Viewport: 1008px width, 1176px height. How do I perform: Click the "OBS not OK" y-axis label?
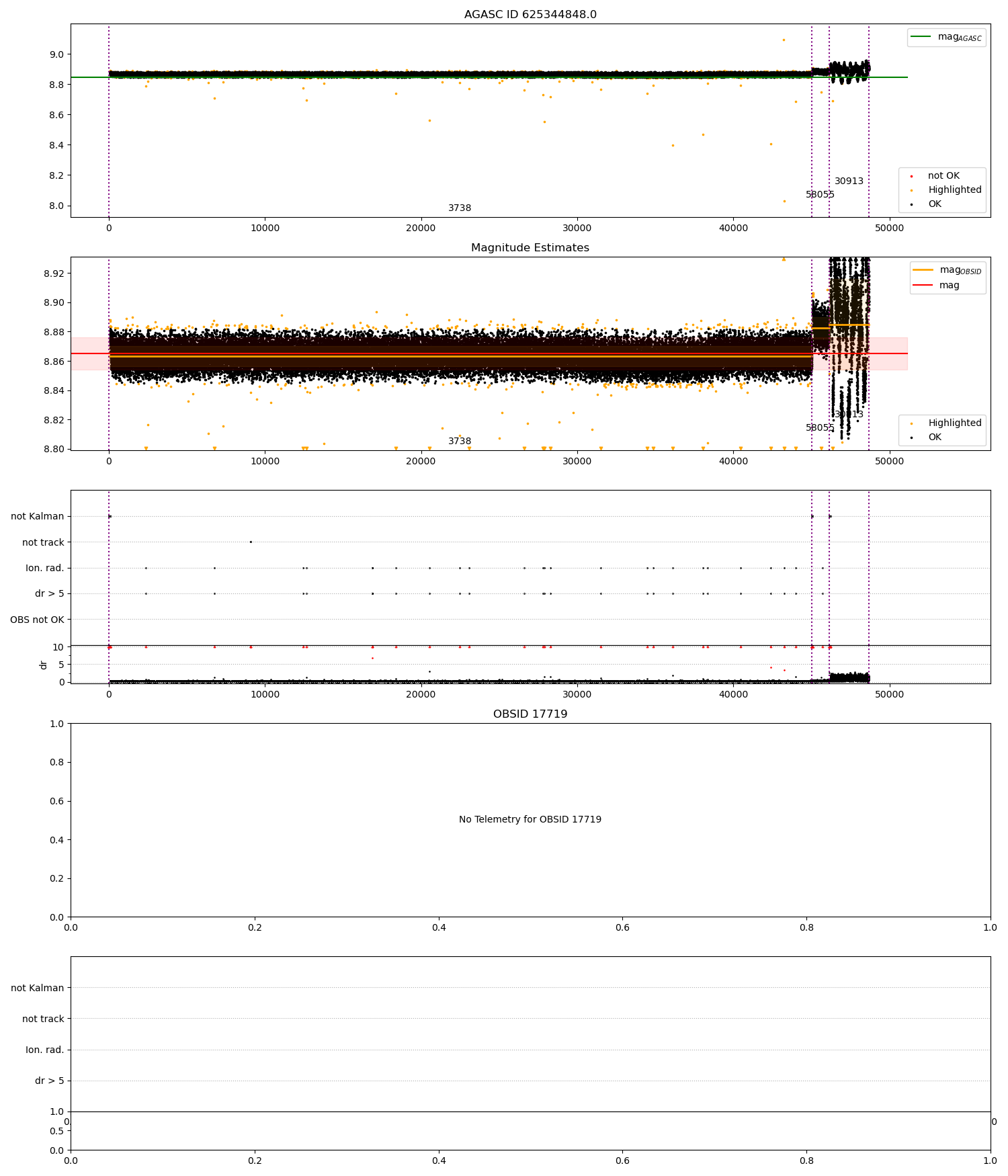(x=37, y=620)
